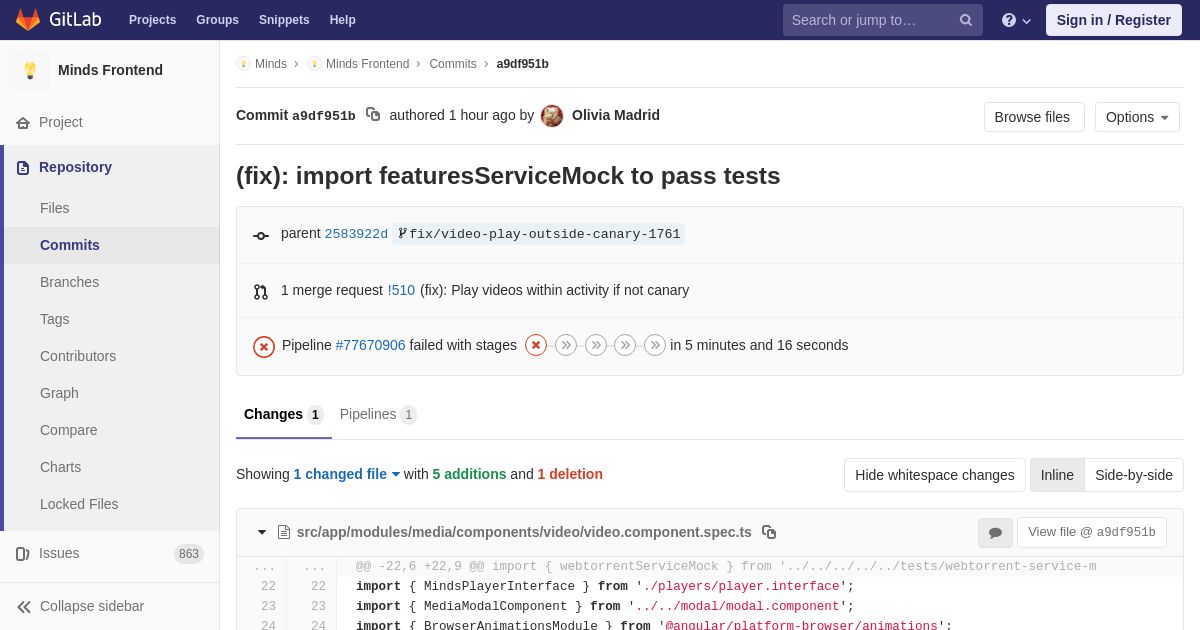Click the GitLab fox logo
Image resolution: width=1200 pixels, height=630 pixels.
coord(28,20)
